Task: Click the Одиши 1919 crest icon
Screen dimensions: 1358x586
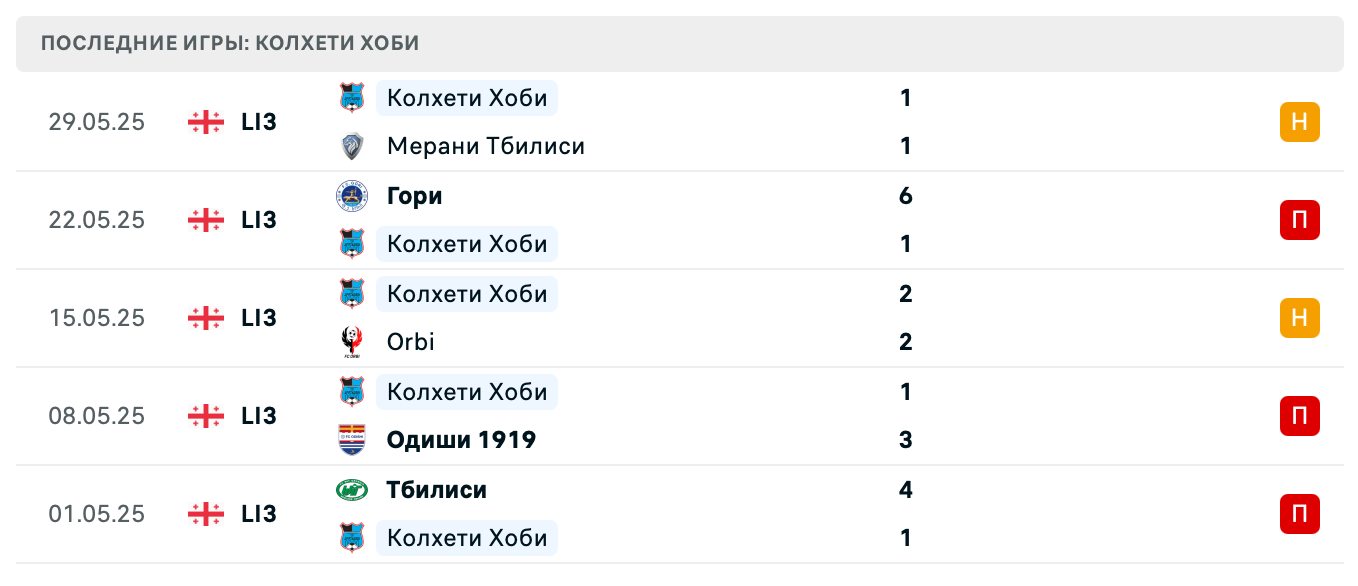Action: coord(352,439)
